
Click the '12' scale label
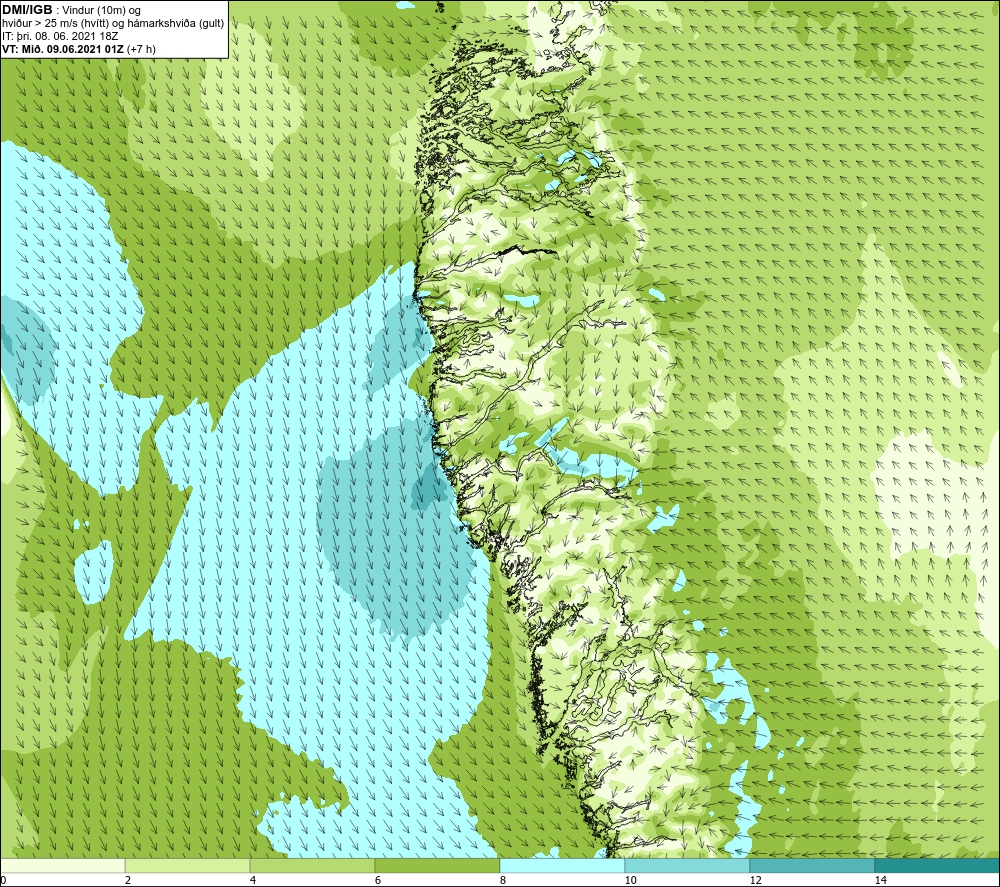[756, 880]
